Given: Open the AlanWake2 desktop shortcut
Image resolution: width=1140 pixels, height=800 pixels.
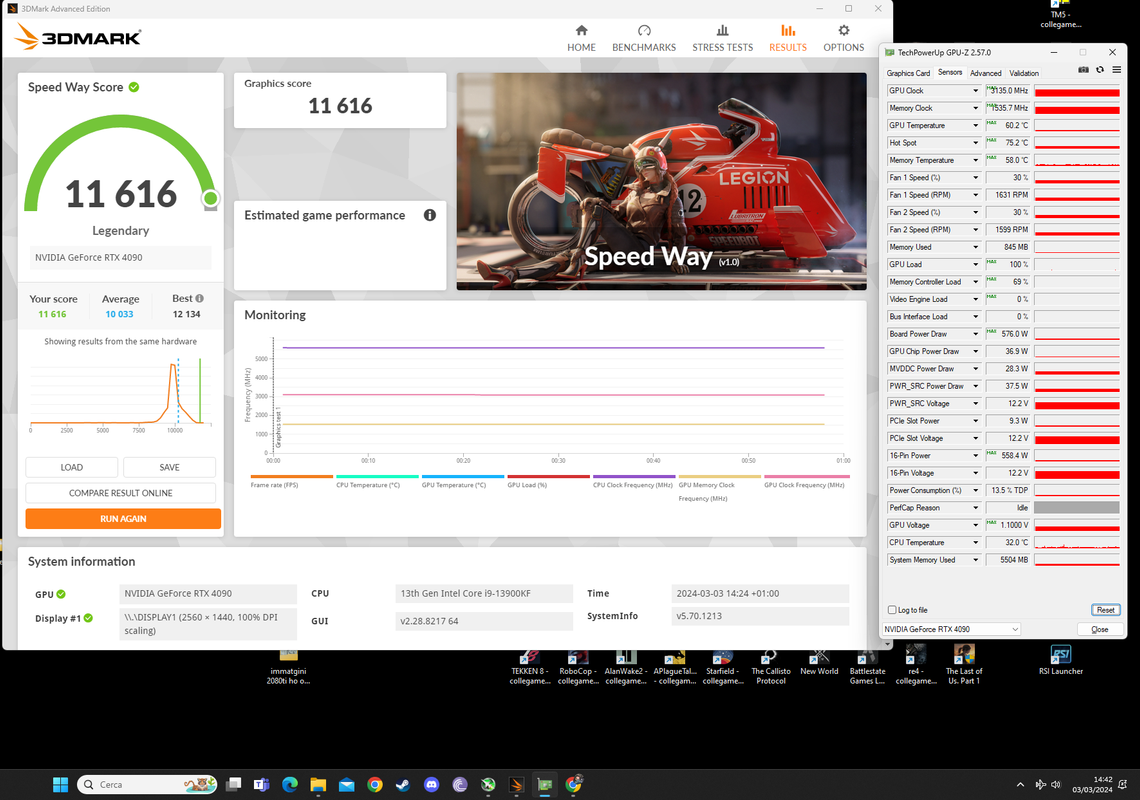Looking at the screenshot, I should click(626, 668).
